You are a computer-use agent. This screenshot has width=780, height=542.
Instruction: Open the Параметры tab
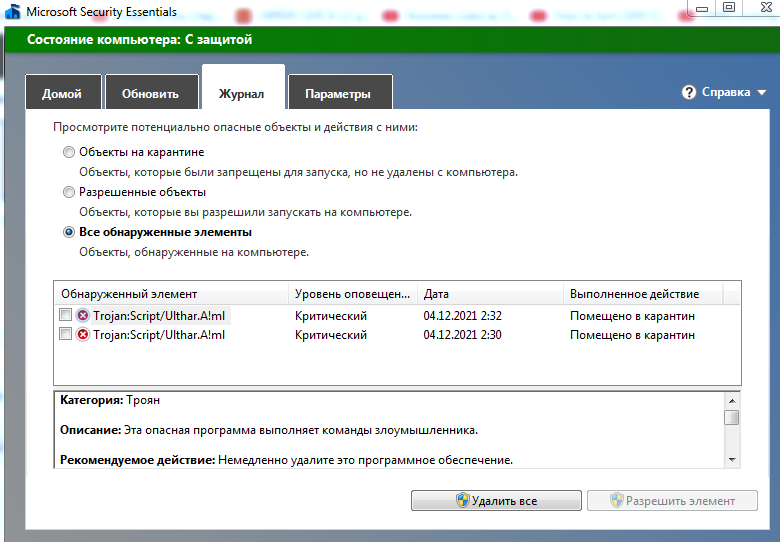click(x=340, y=92)
